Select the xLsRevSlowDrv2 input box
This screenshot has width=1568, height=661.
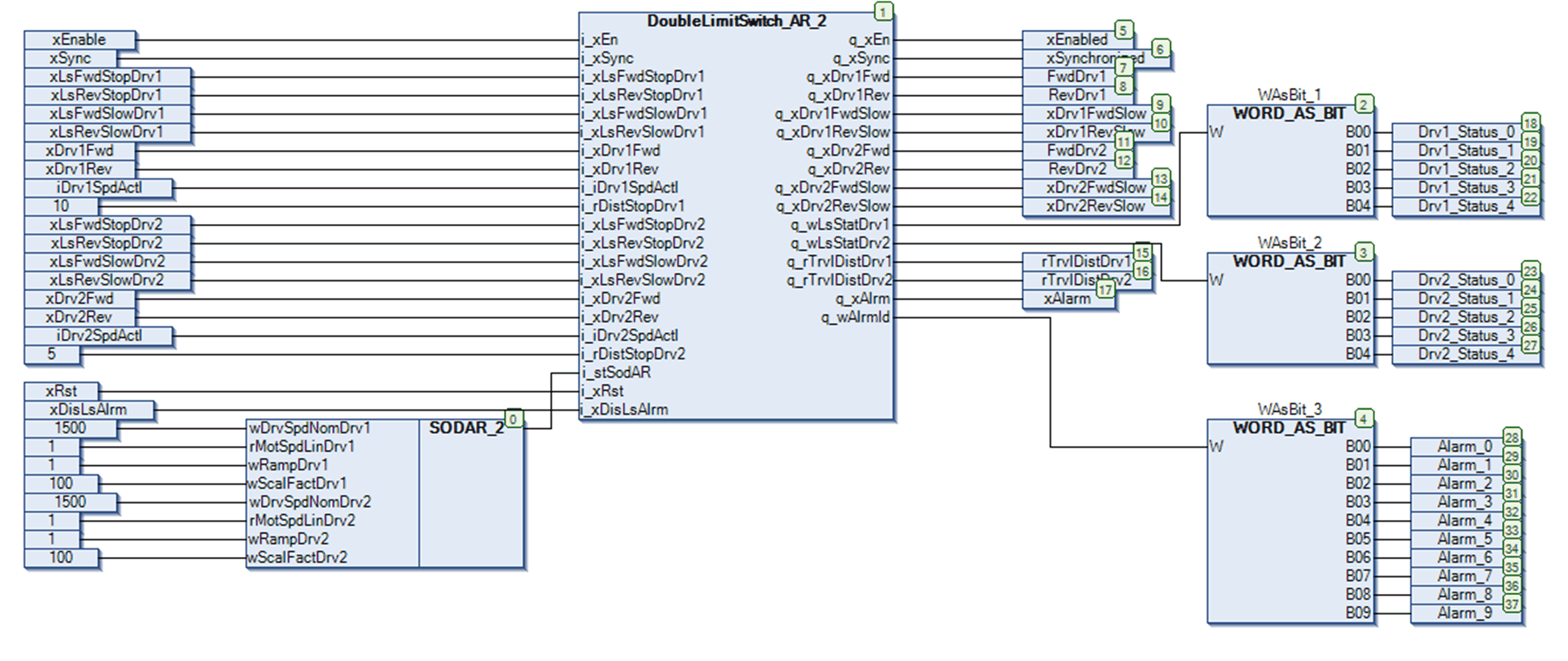pyautogui.click(x=107, y=280)
